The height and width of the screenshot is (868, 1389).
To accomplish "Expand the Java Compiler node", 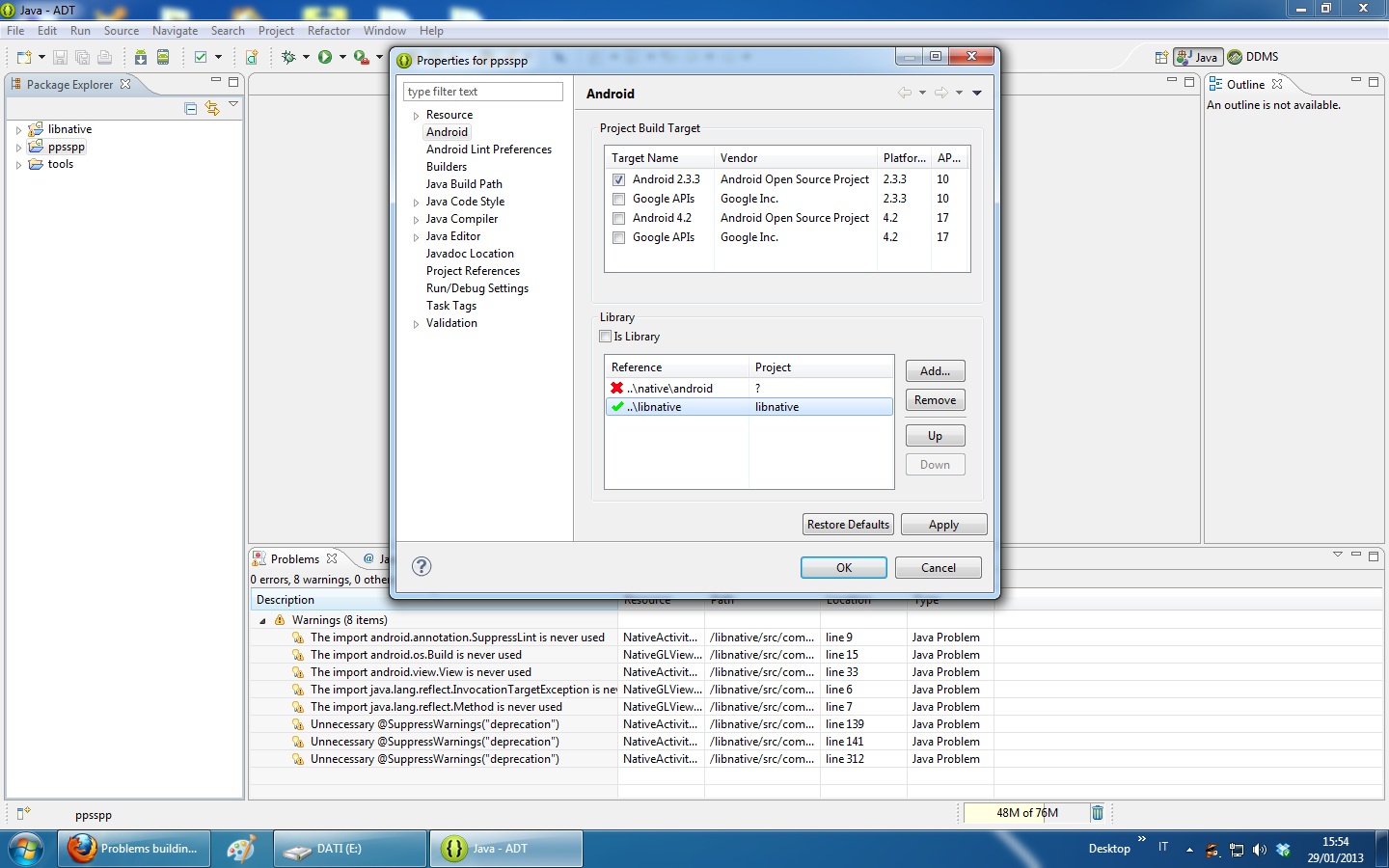I will tap(417, 220).
